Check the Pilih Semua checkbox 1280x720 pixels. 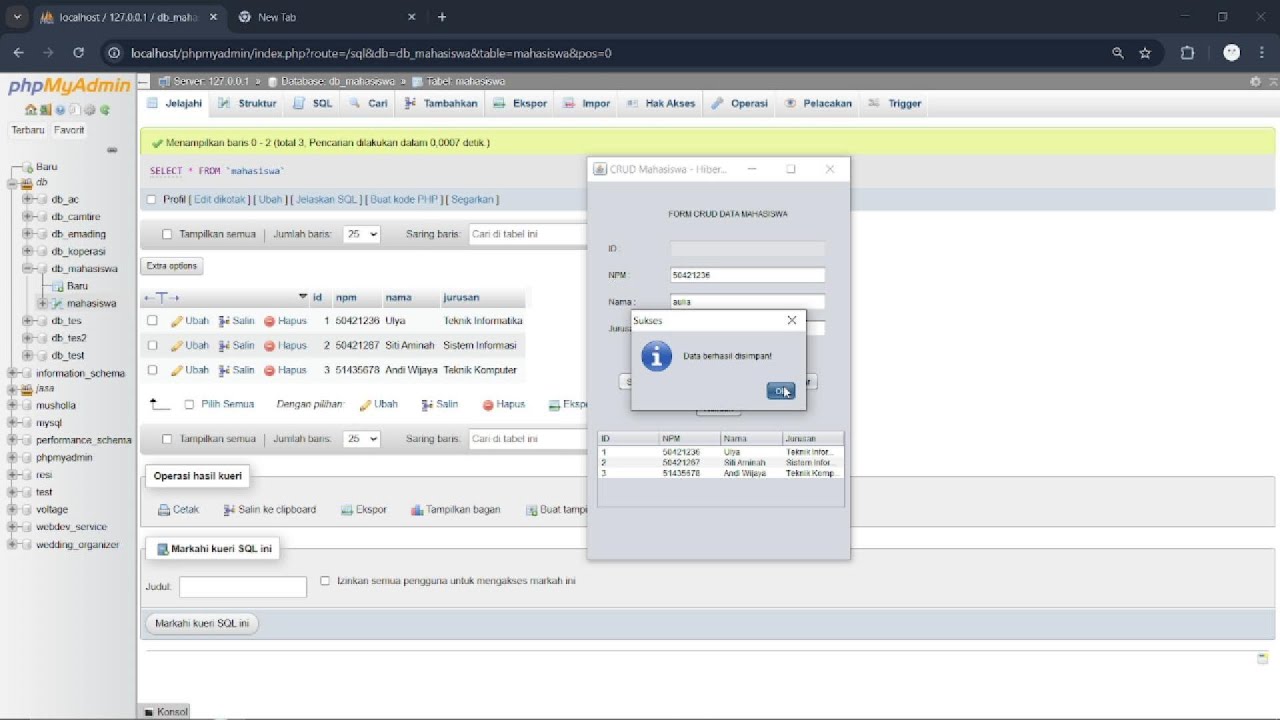coord(189,404)
